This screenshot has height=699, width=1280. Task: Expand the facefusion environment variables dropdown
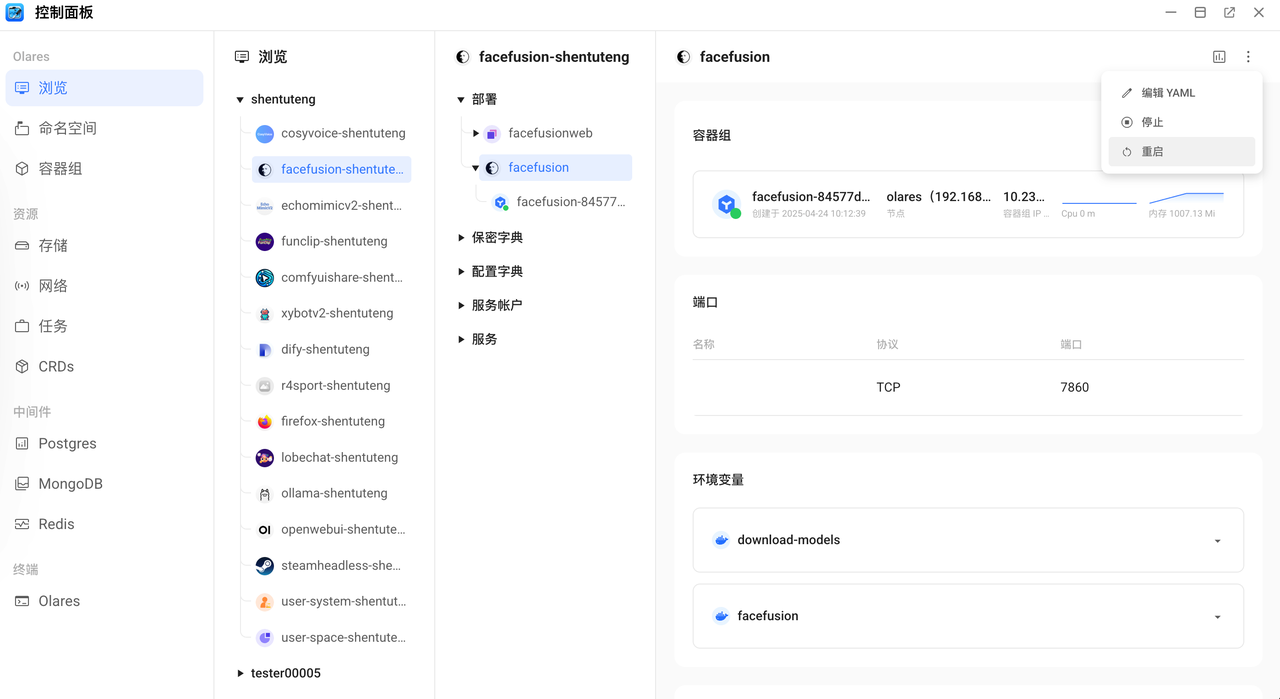[x=1217, y=617]
